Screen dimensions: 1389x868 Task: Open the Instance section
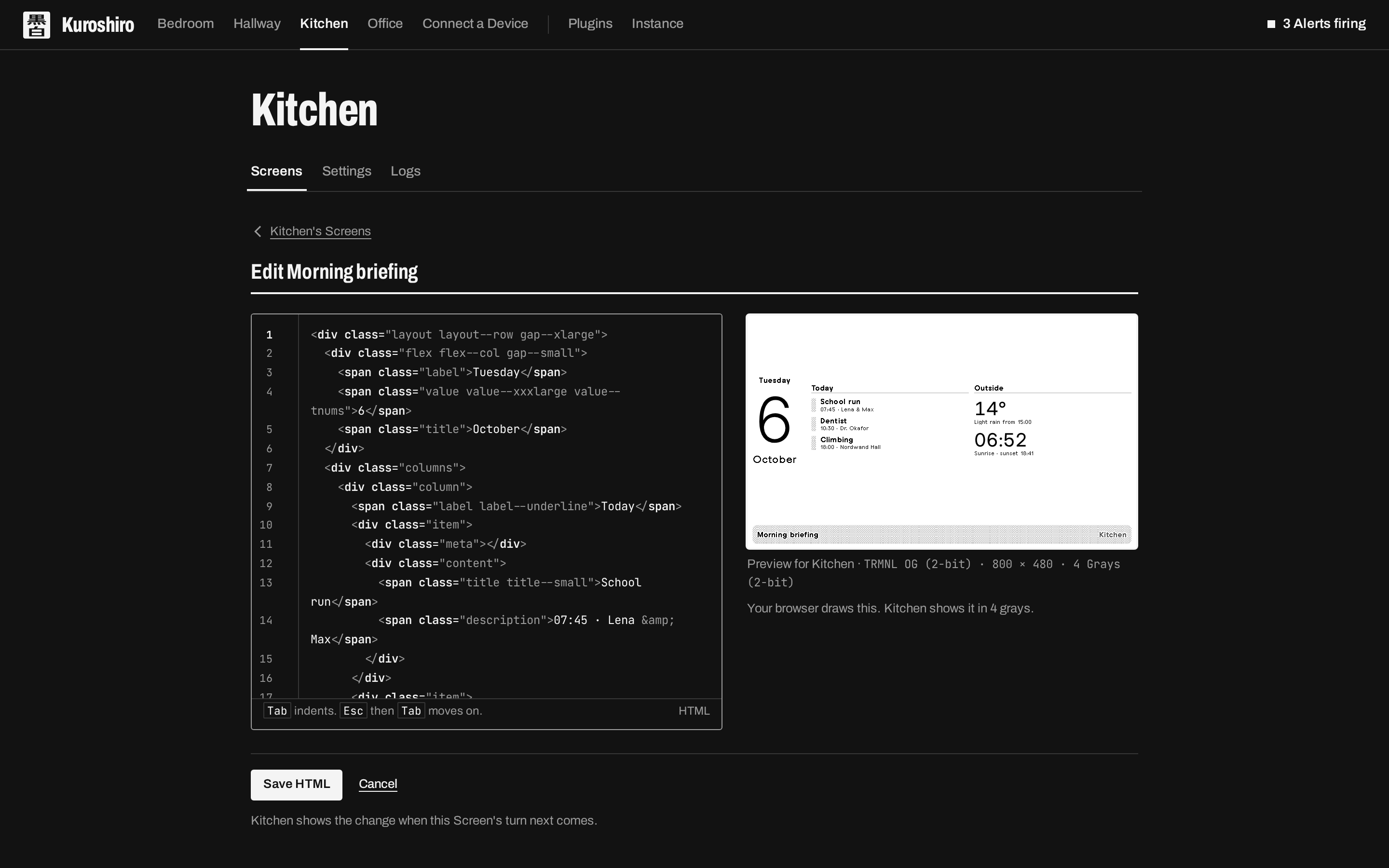click(x=657, y=24)
